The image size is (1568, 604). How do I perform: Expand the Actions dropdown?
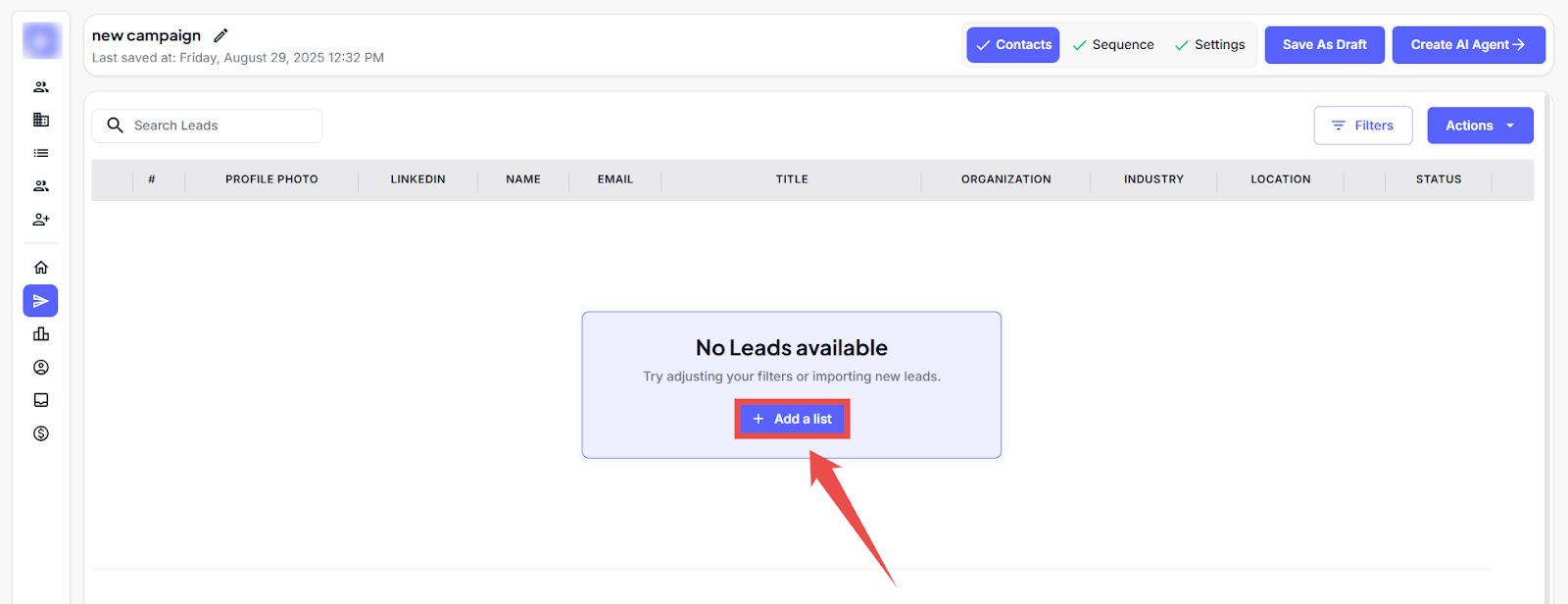[1479, 126]
